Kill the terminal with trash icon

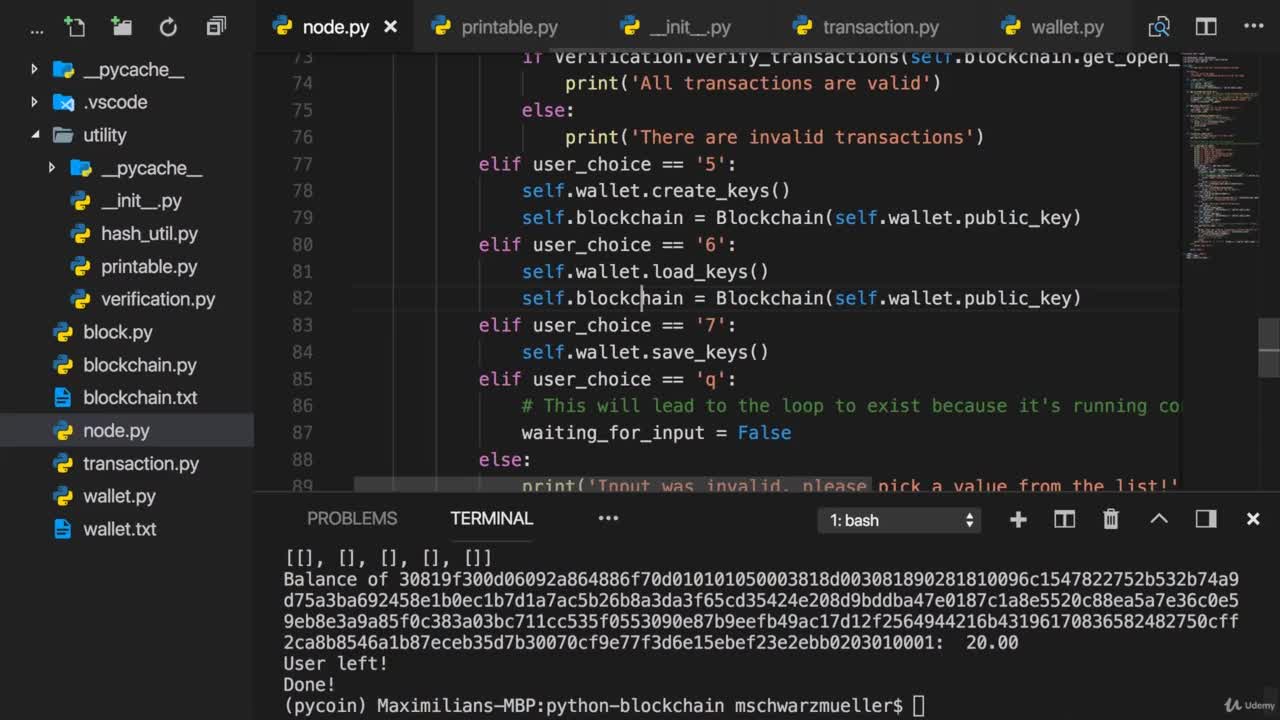(x=1111, y=519)
